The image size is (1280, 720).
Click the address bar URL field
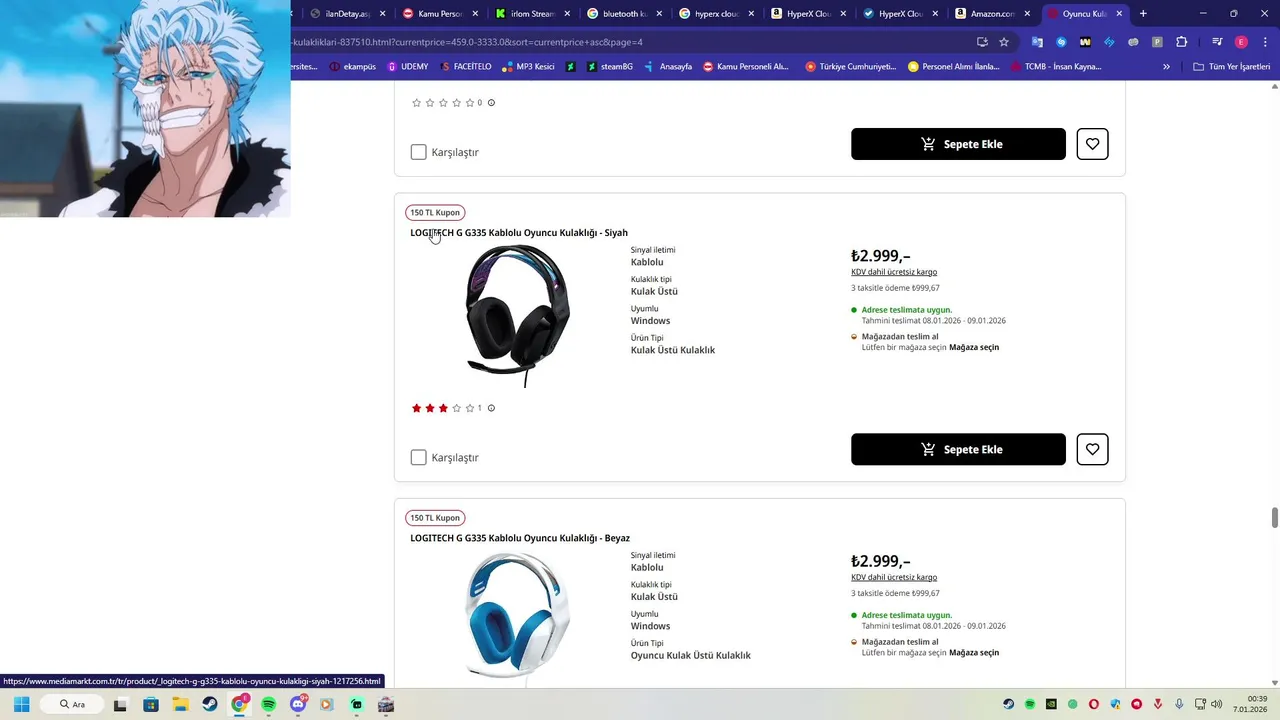click(x=630, y=42)
